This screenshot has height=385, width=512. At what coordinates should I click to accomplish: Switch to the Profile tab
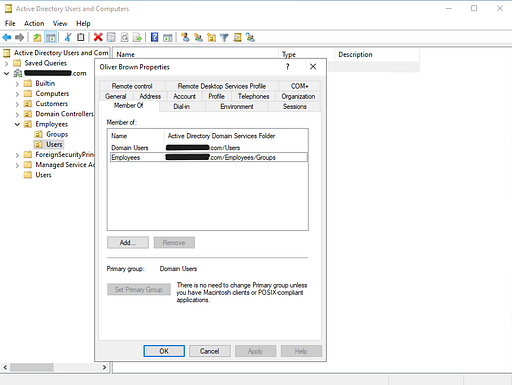point(216,96)
